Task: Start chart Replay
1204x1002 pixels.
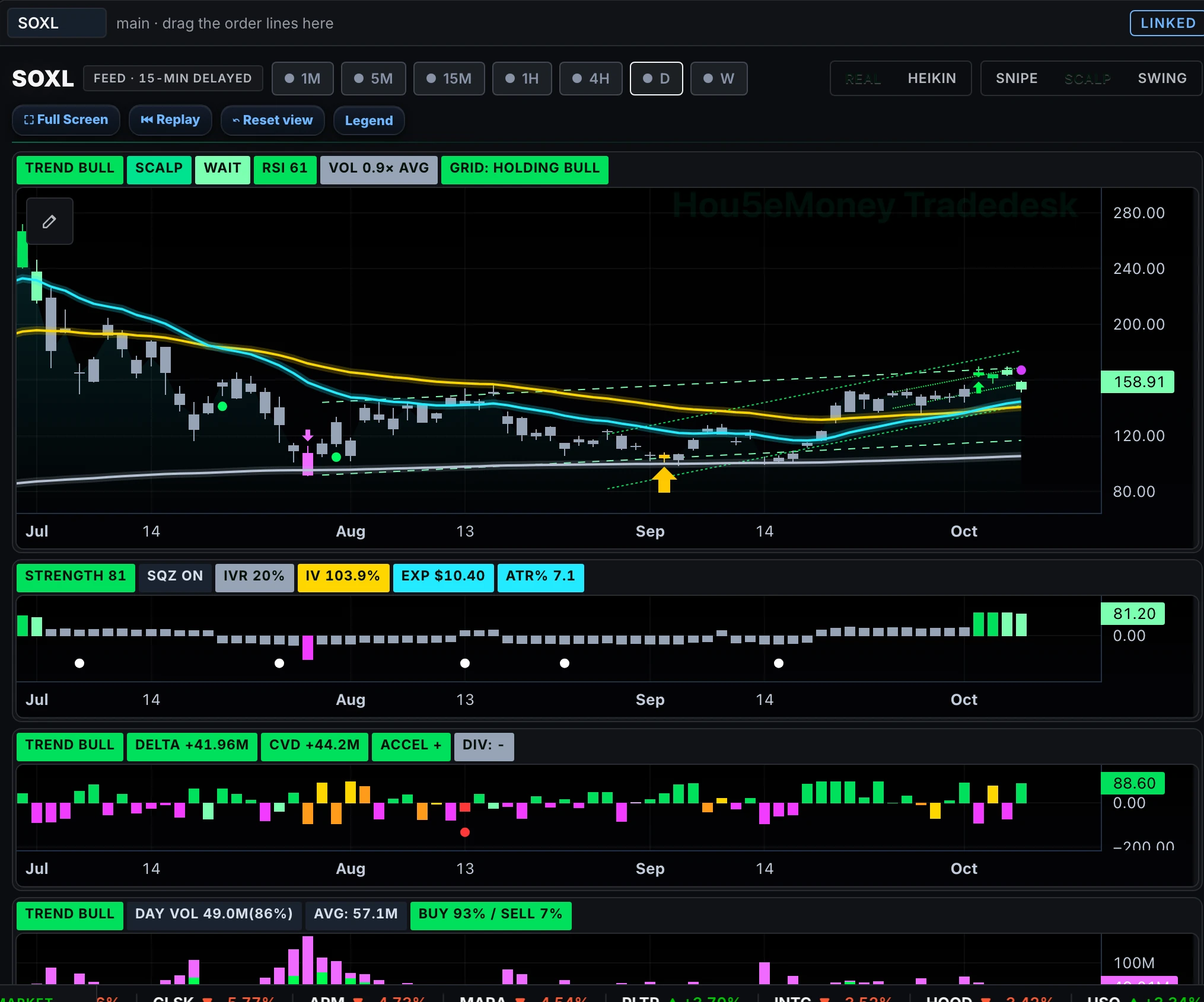Action: 170,120
